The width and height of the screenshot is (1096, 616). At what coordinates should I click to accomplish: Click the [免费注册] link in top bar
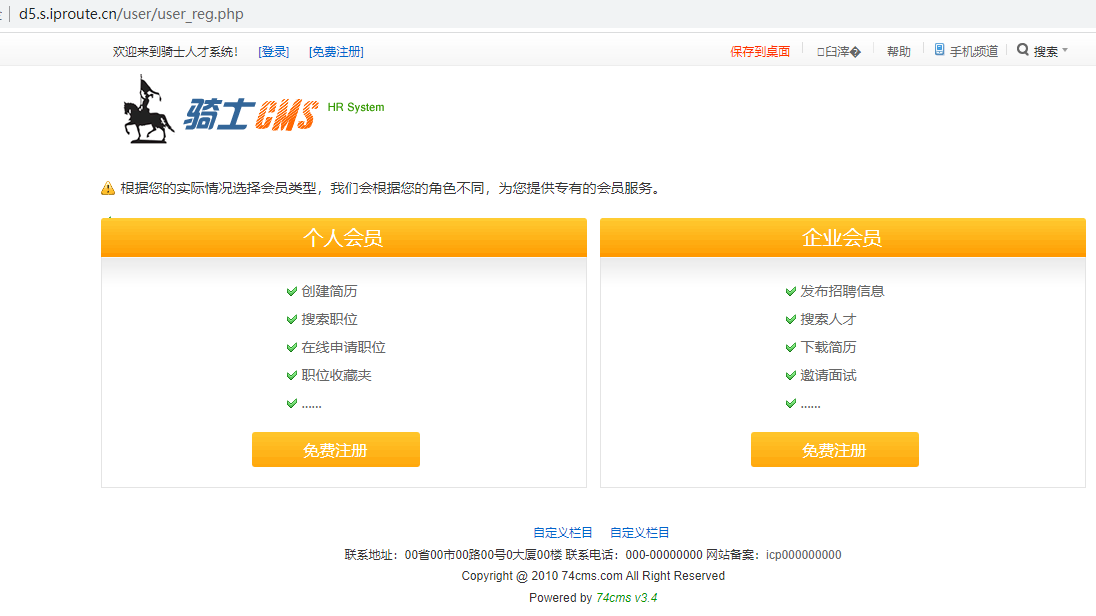[x=336, y=52]
